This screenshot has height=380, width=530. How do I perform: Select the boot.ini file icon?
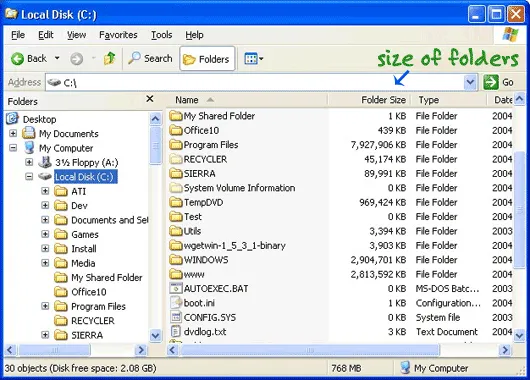[x=176, y=303]
